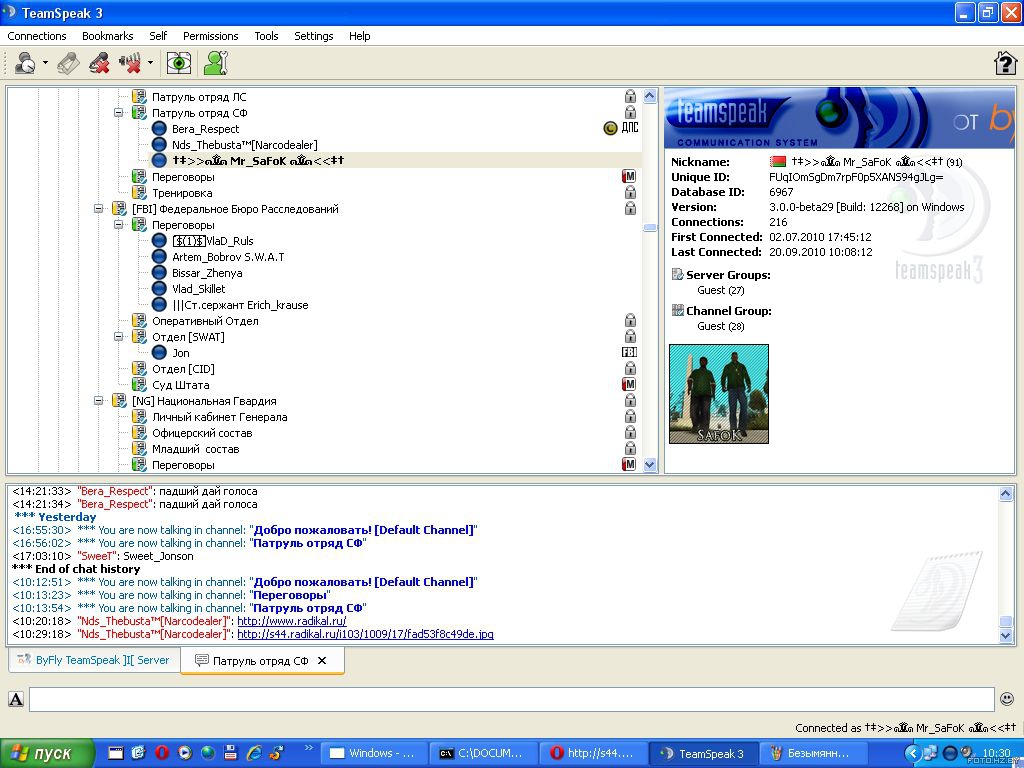Switch to Патруль отряд СФ chat tab
The image size is (1024, 768).
click(261, 661)
